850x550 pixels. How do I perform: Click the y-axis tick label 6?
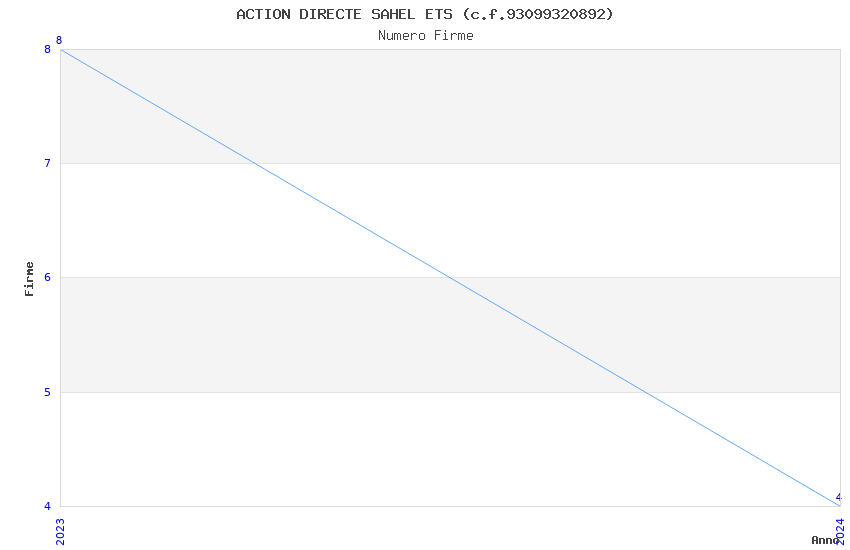click(47, 278)
